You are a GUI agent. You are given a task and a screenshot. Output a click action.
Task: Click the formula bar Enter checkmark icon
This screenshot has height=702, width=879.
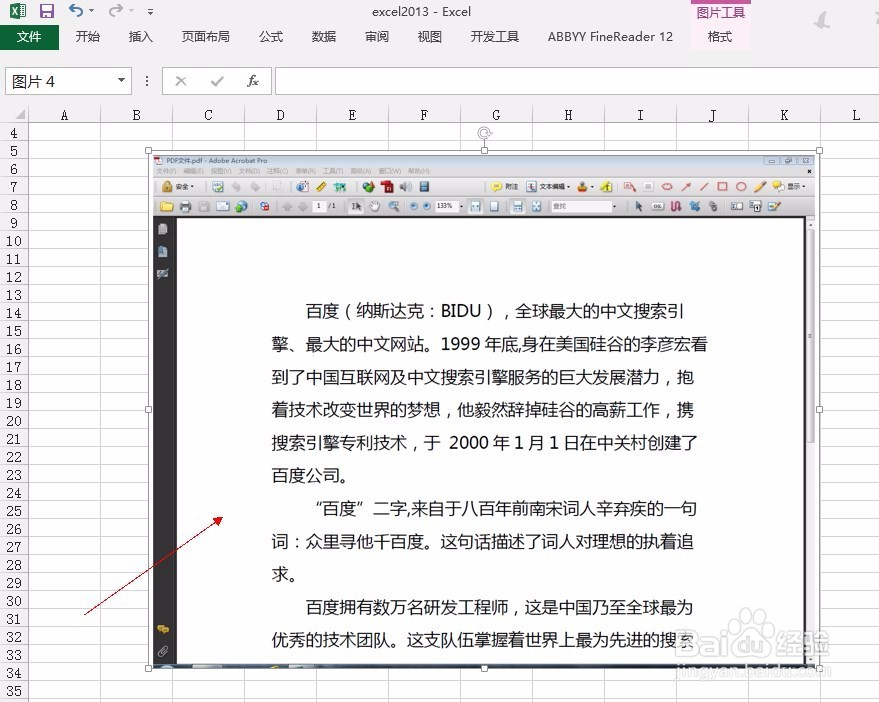[217, 81]
